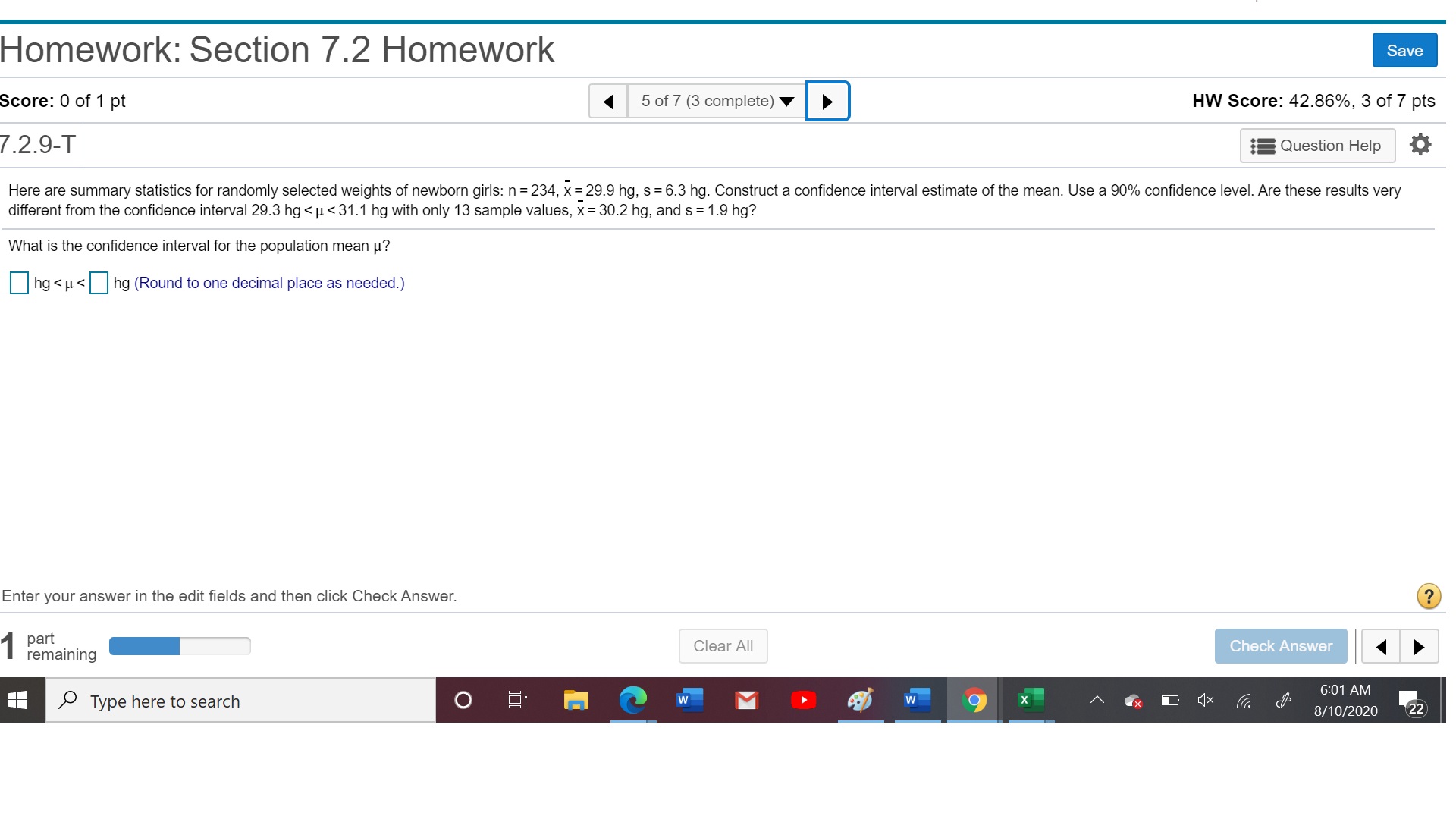Select the upper bound input field
This screenshot has height=819, width=1456.
click(100, 283)
